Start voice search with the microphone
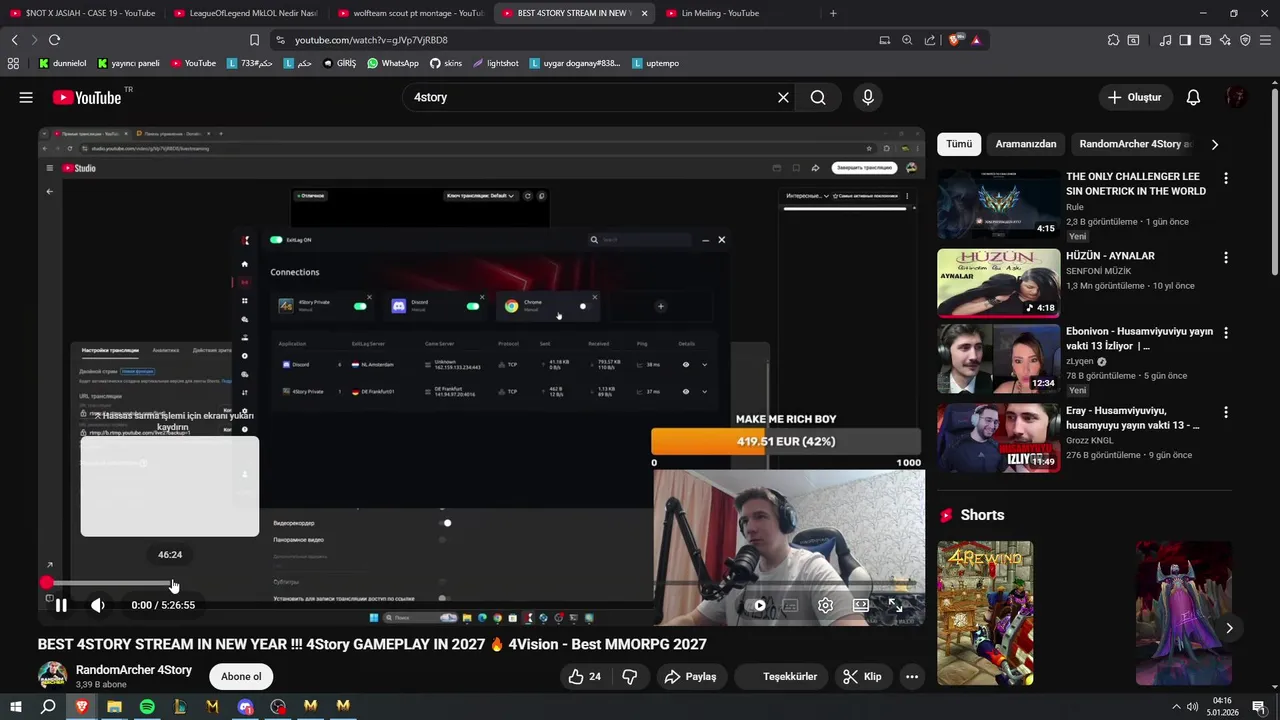Screen dimensions: 1280x720 click(868, 97)
